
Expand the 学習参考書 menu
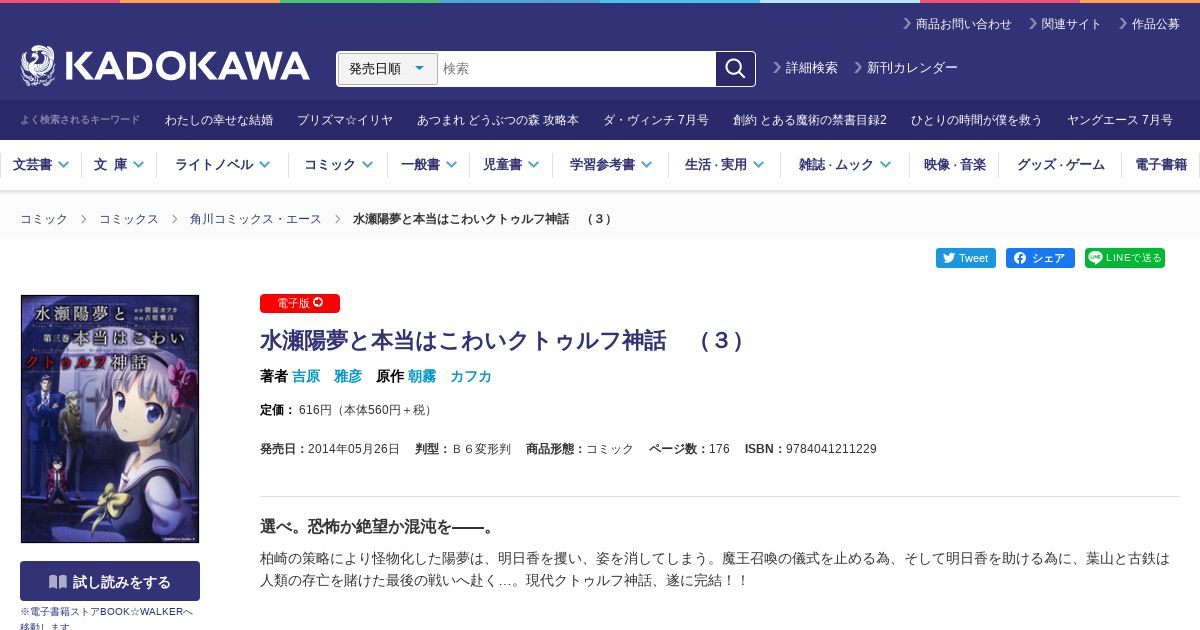(x=611, y=165)
